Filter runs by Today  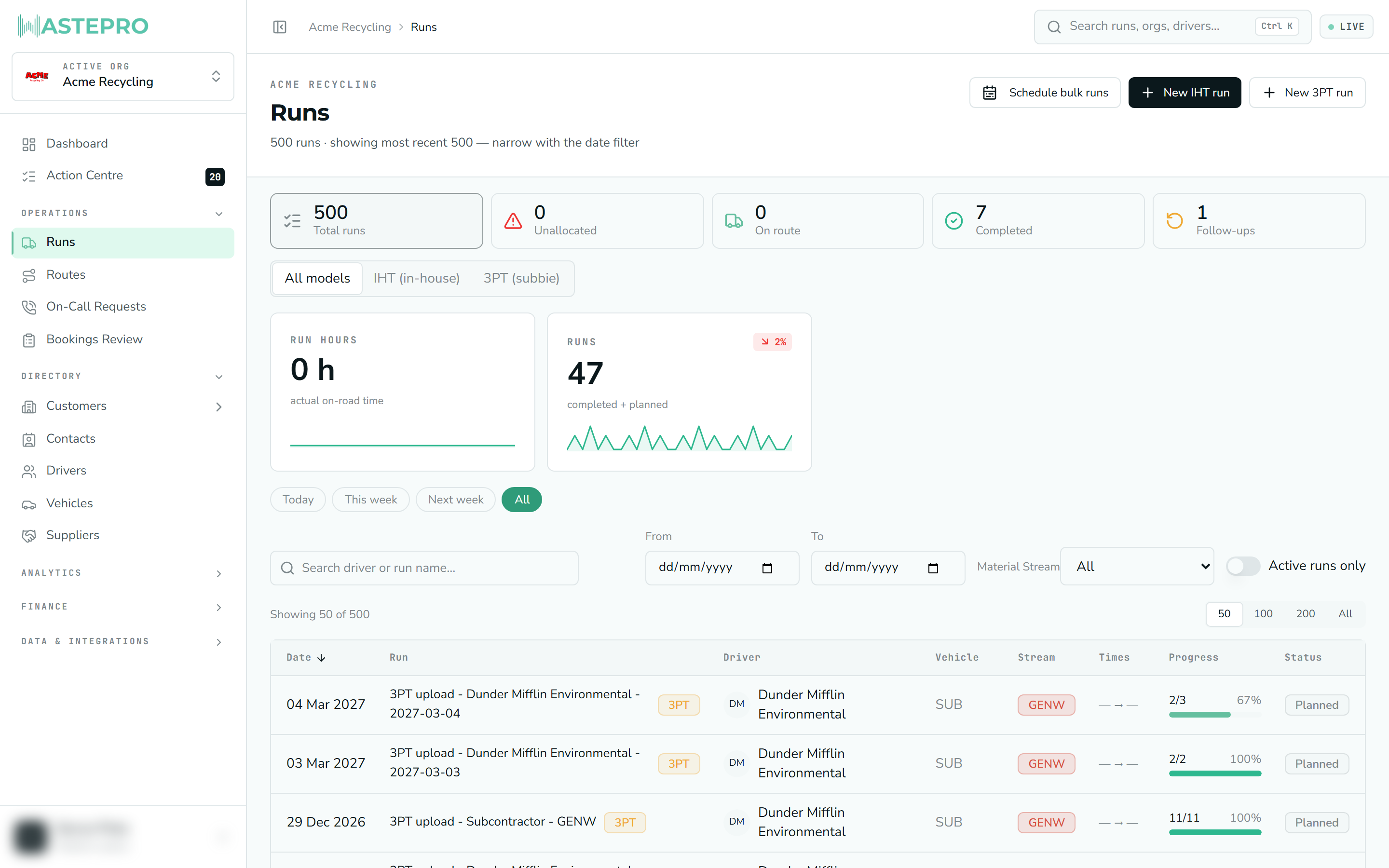pyautogui.click(x=298, y=500)
